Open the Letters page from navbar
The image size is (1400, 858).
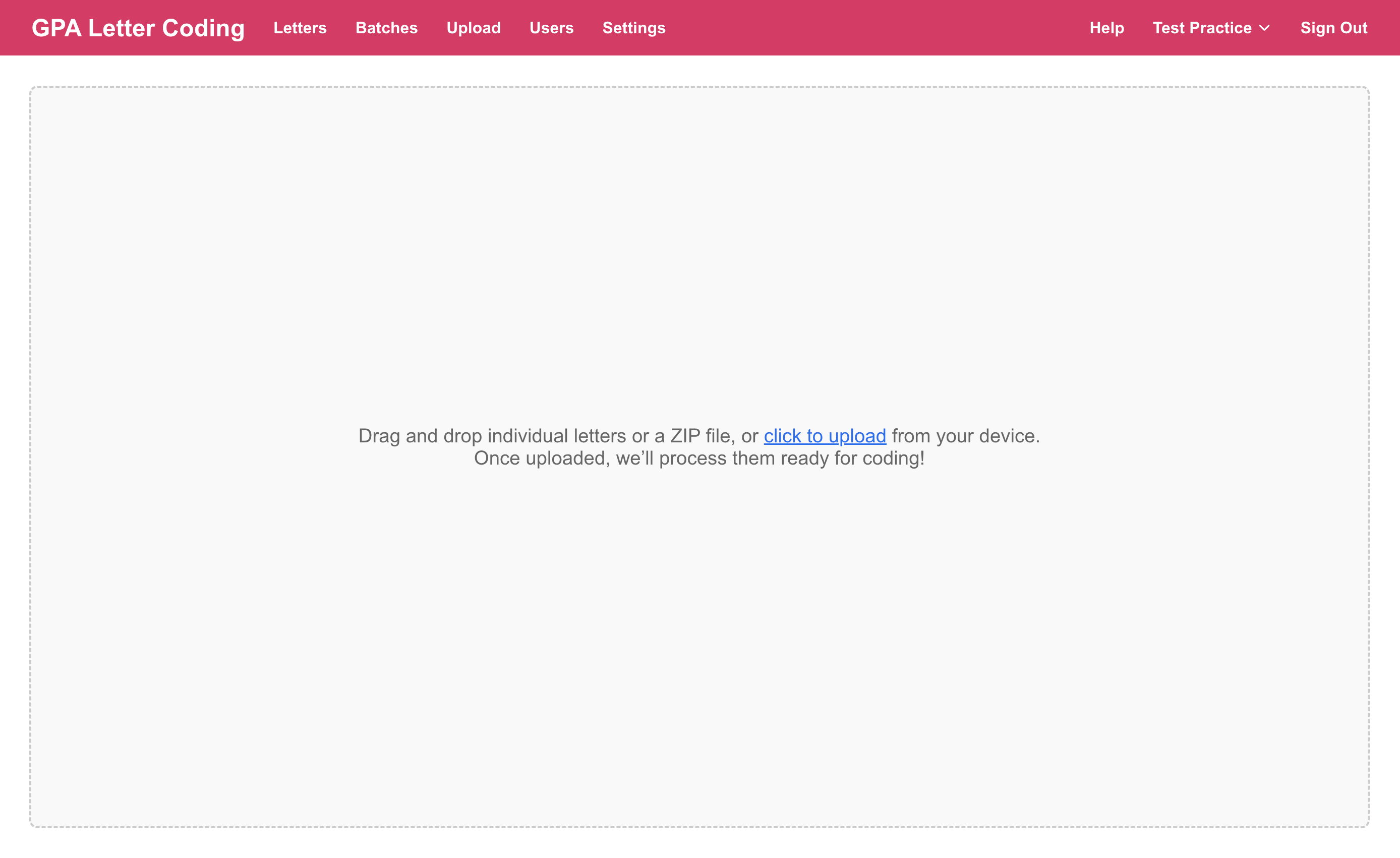300,27
